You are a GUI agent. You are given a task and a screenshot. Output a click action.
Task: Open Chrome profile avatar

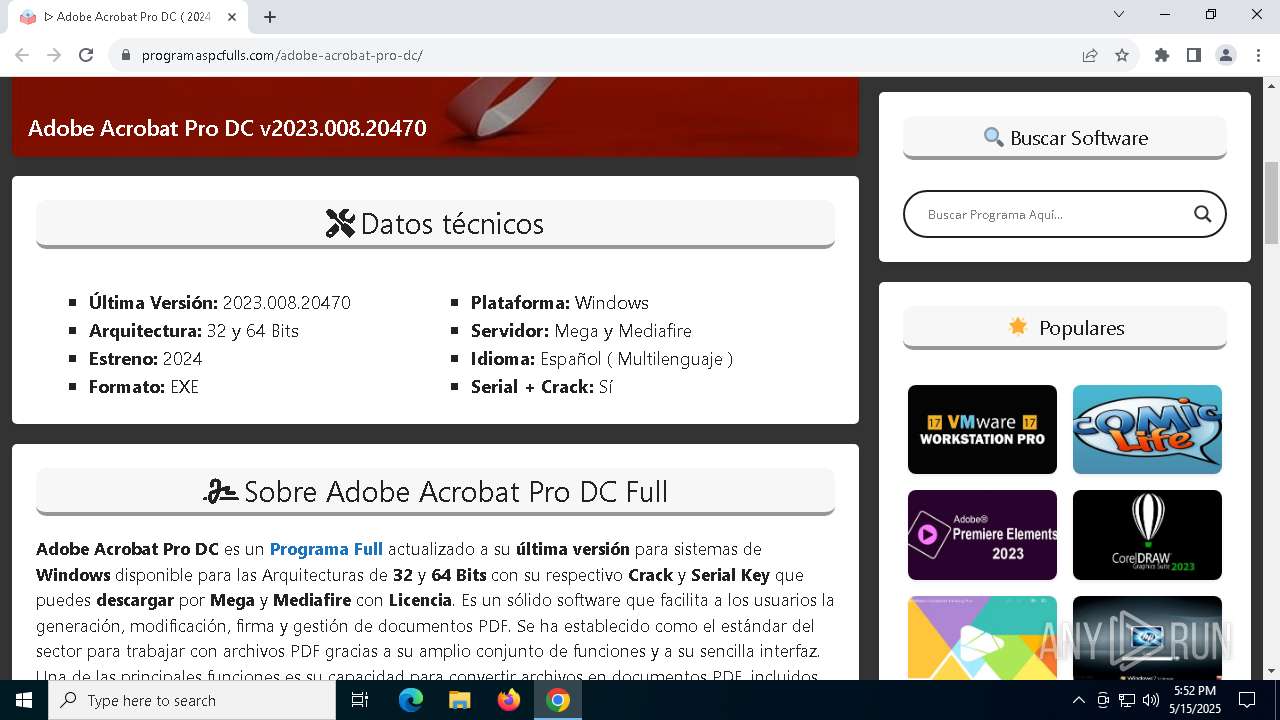click(x=1226, y=55)
